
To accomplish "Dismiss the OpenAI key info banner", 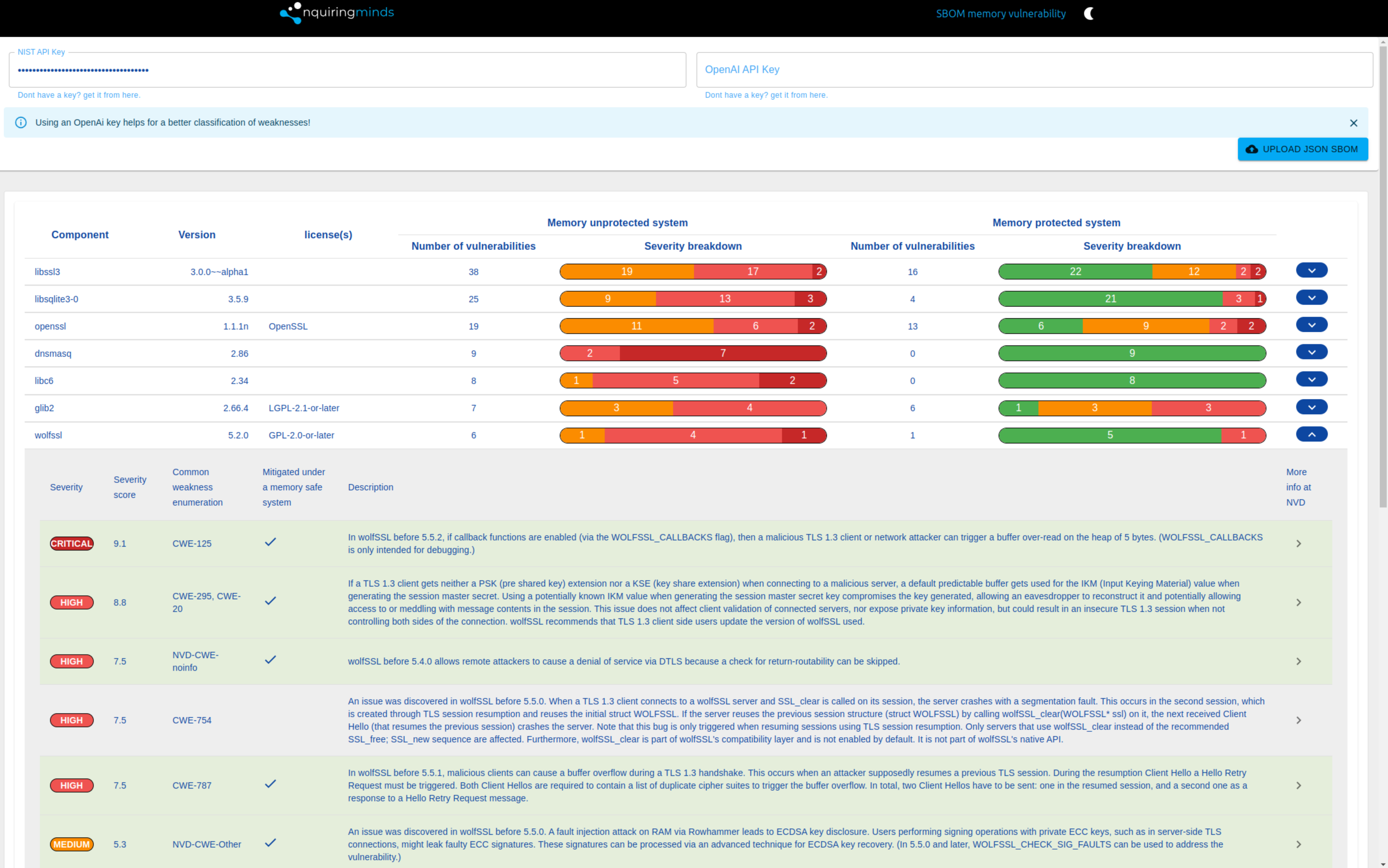I will click(x=1353, y=123).
